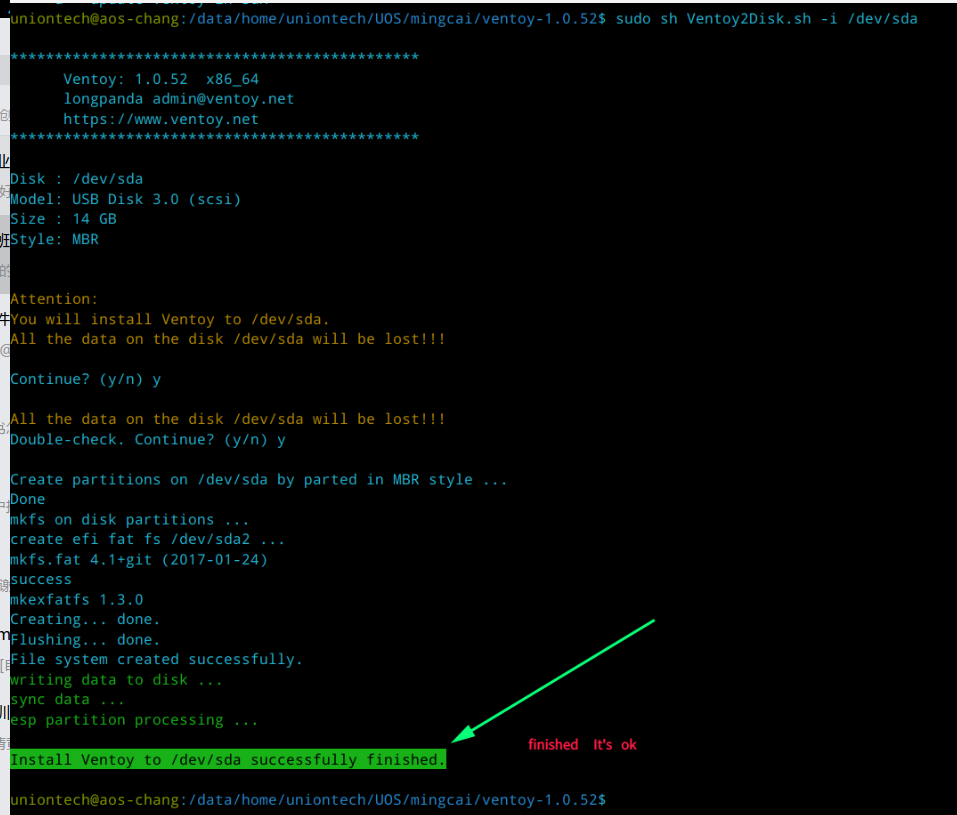Click 'create efi fat fs /dev/sda2 ...' line
Image resolution: width=957 pixels, height=815 pixels.
[148, 540]
